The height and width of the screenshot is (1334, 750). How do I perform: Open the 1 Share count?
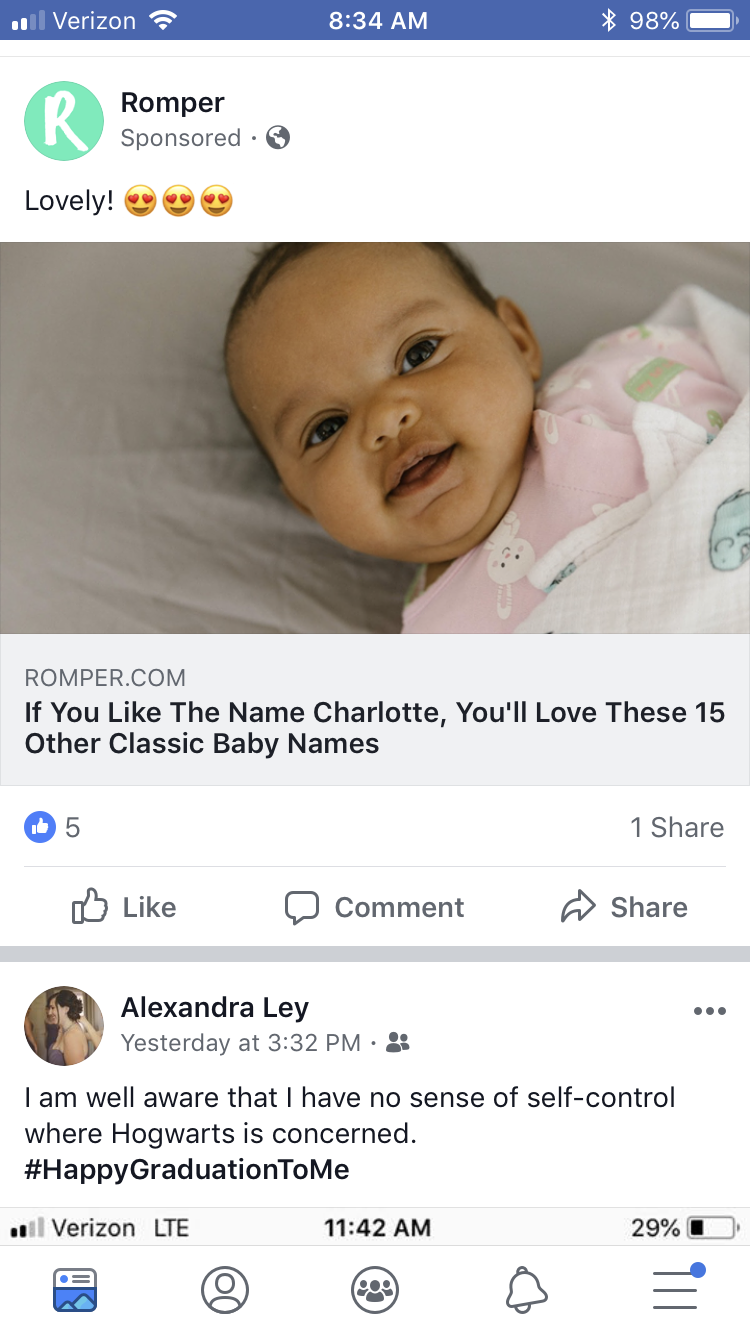(x=677, y=827)
